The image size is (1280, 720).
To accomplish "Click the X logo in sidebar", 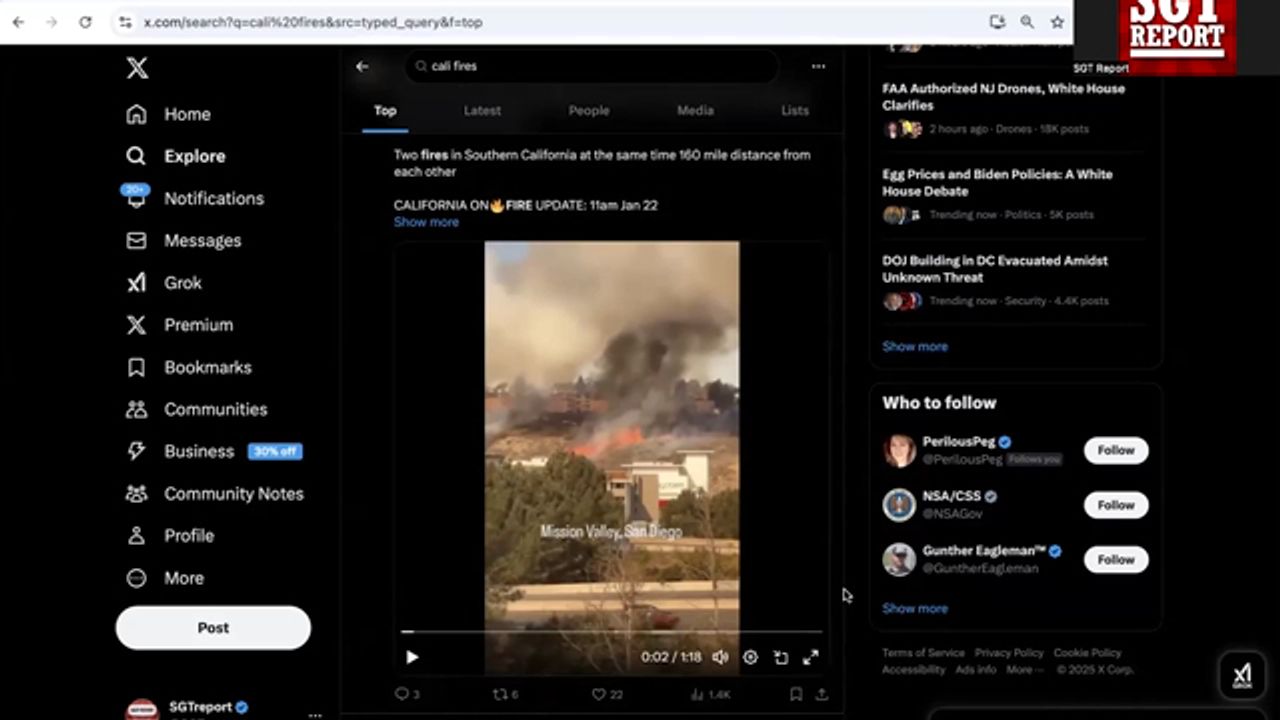I will 137,68.
